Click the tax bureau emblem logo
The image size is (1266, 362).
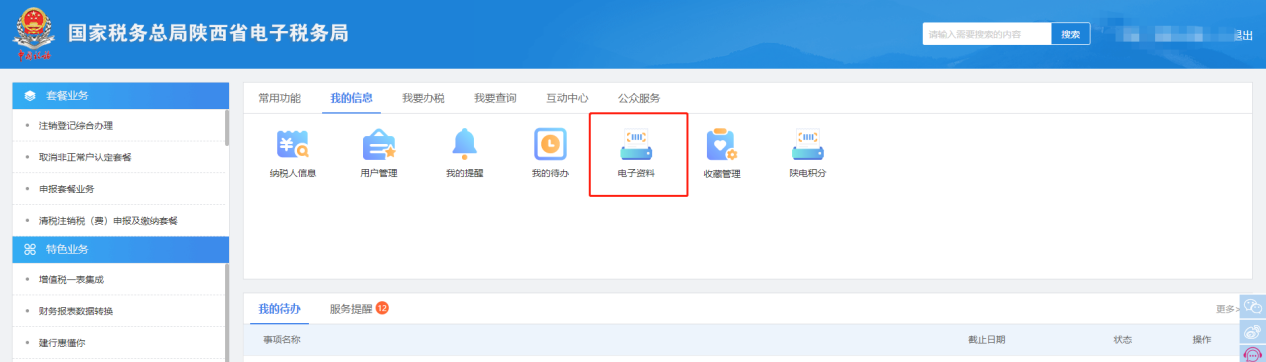point(33,33)
